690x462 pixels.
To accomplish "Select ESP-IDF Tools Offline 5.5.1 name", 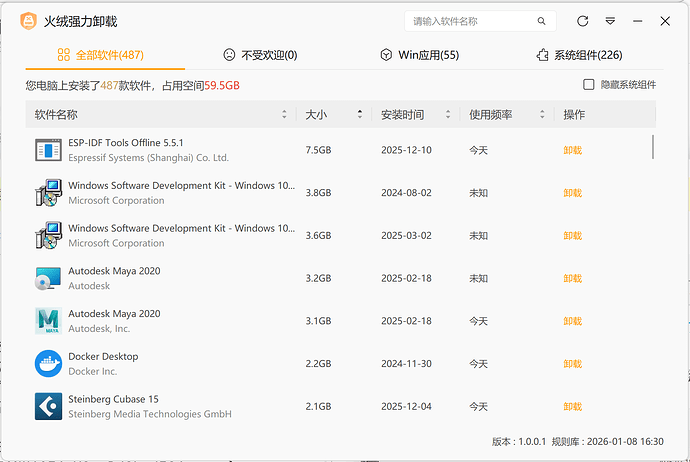I will 126,143.
